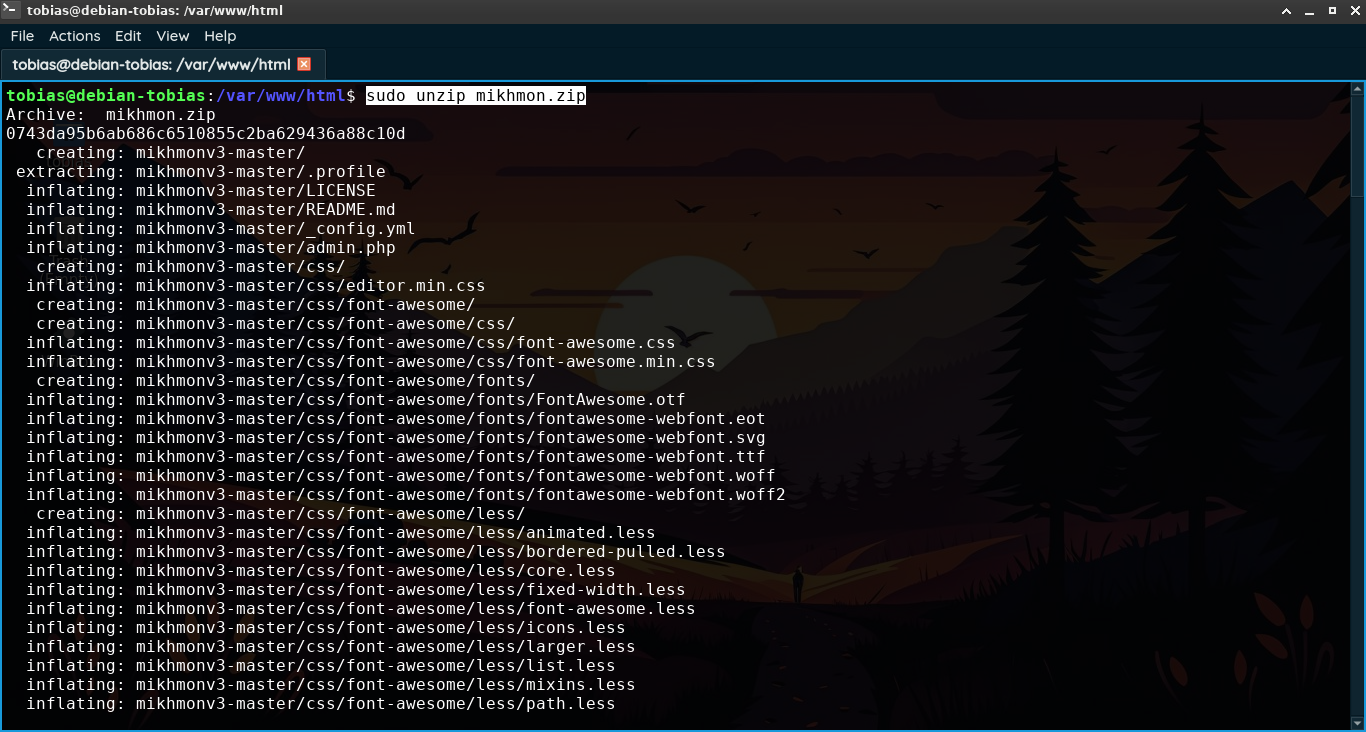
Task: Click the mikhmonv3-master/README.md output line
Action: 265,210
